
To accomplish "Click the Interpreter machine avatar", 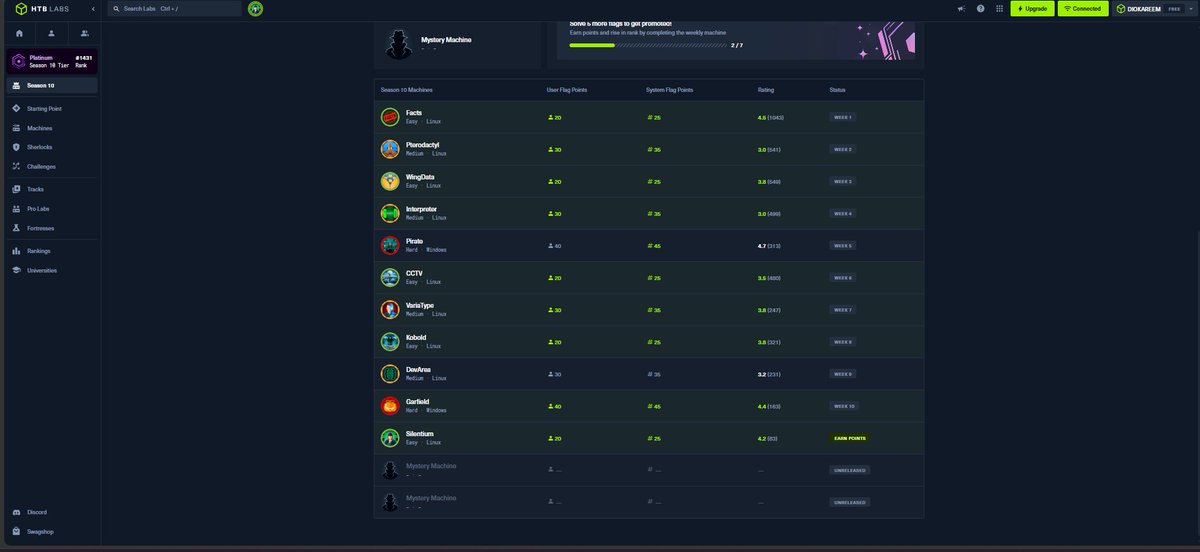I will (x=390, y=213).
